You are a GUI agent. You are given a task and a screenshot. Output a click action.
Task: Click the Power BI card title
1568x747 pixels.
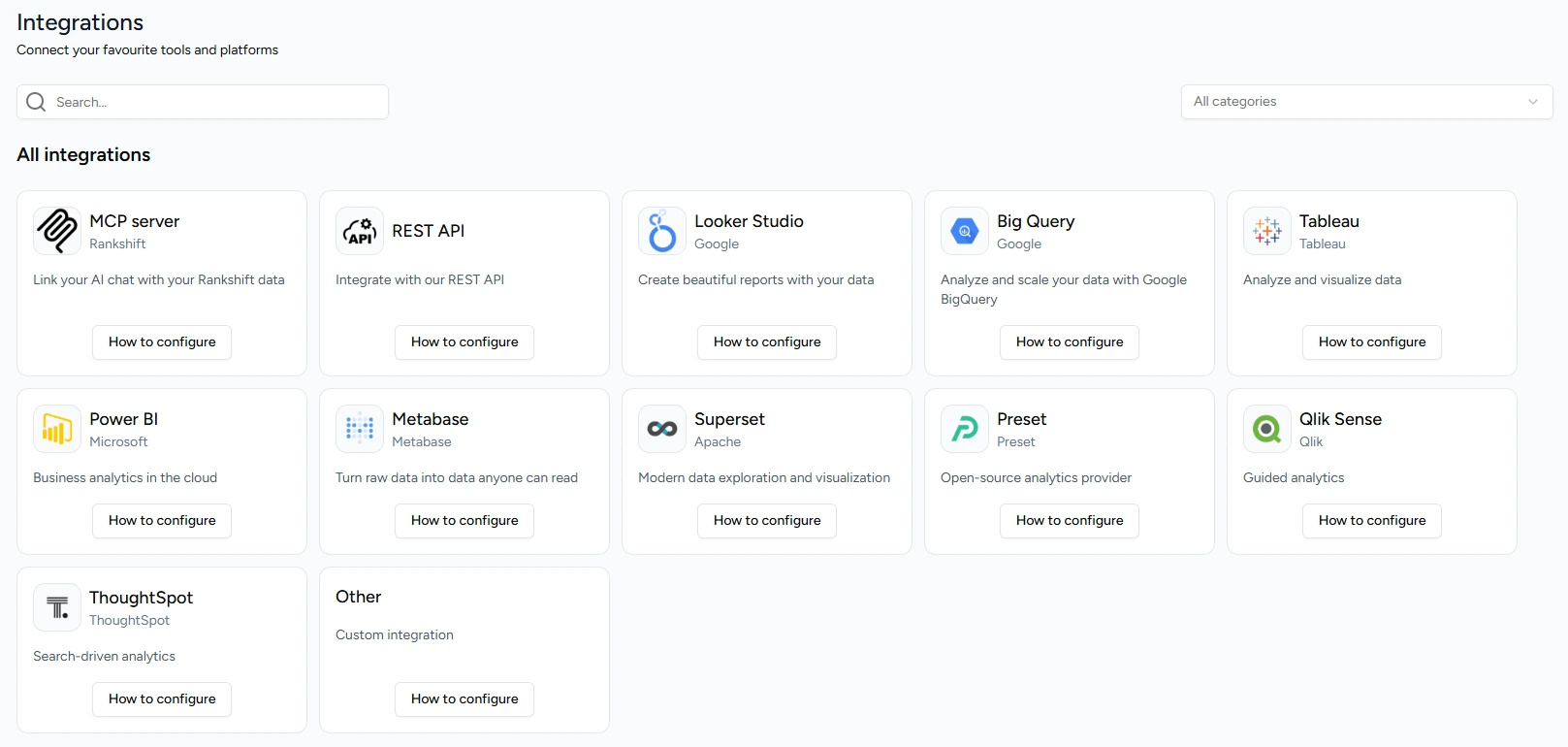click(123, 419)
